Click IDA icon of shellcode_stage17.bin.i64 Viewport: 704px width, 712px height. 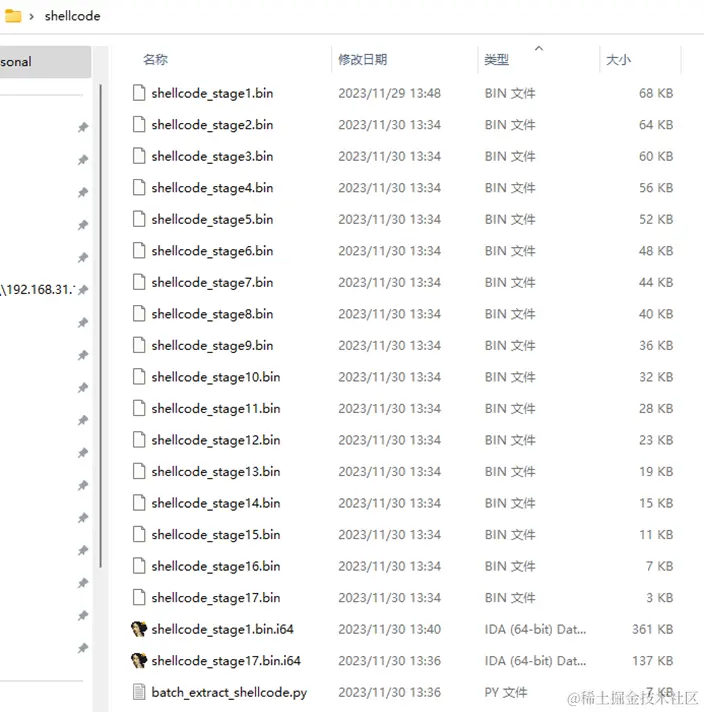point(139,661)
